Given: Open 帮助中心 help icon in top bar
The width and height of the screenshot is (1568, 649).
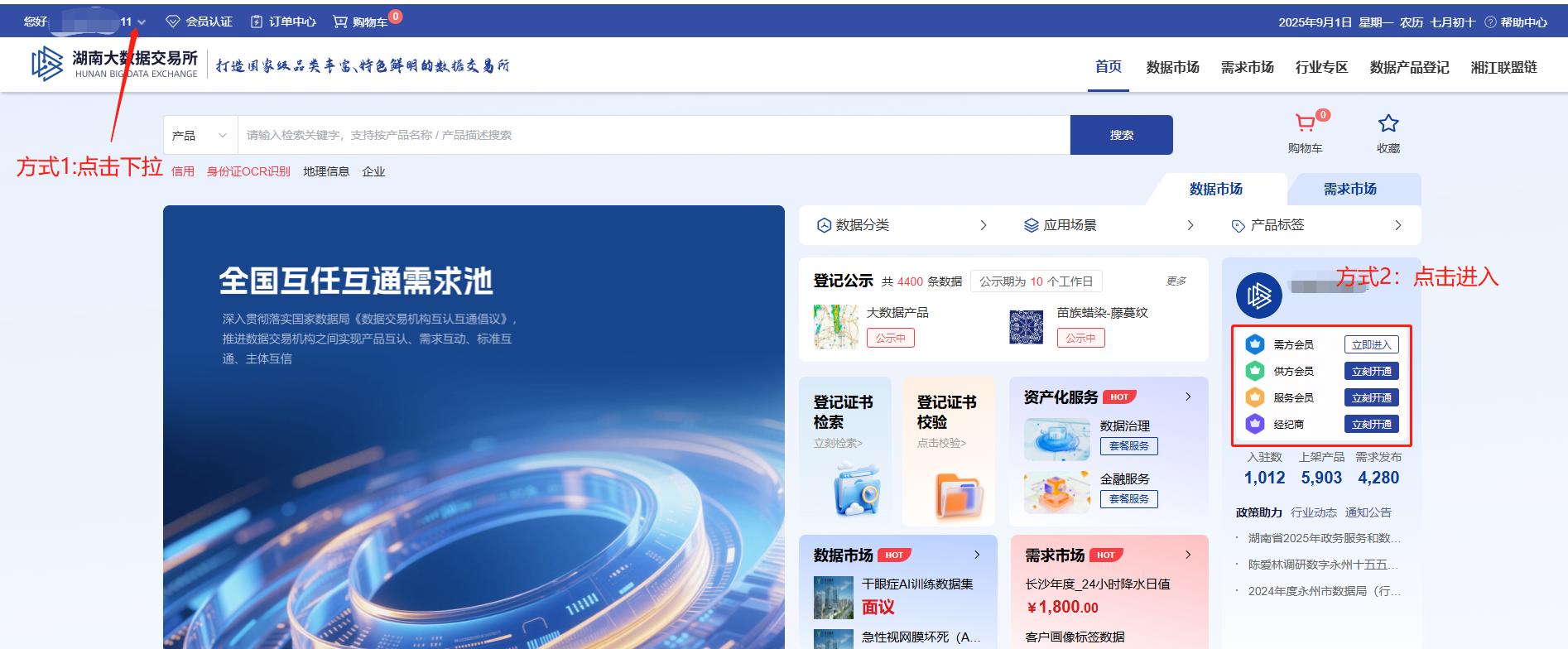Looking at the screenshot, I should [x=1489, y=22].
